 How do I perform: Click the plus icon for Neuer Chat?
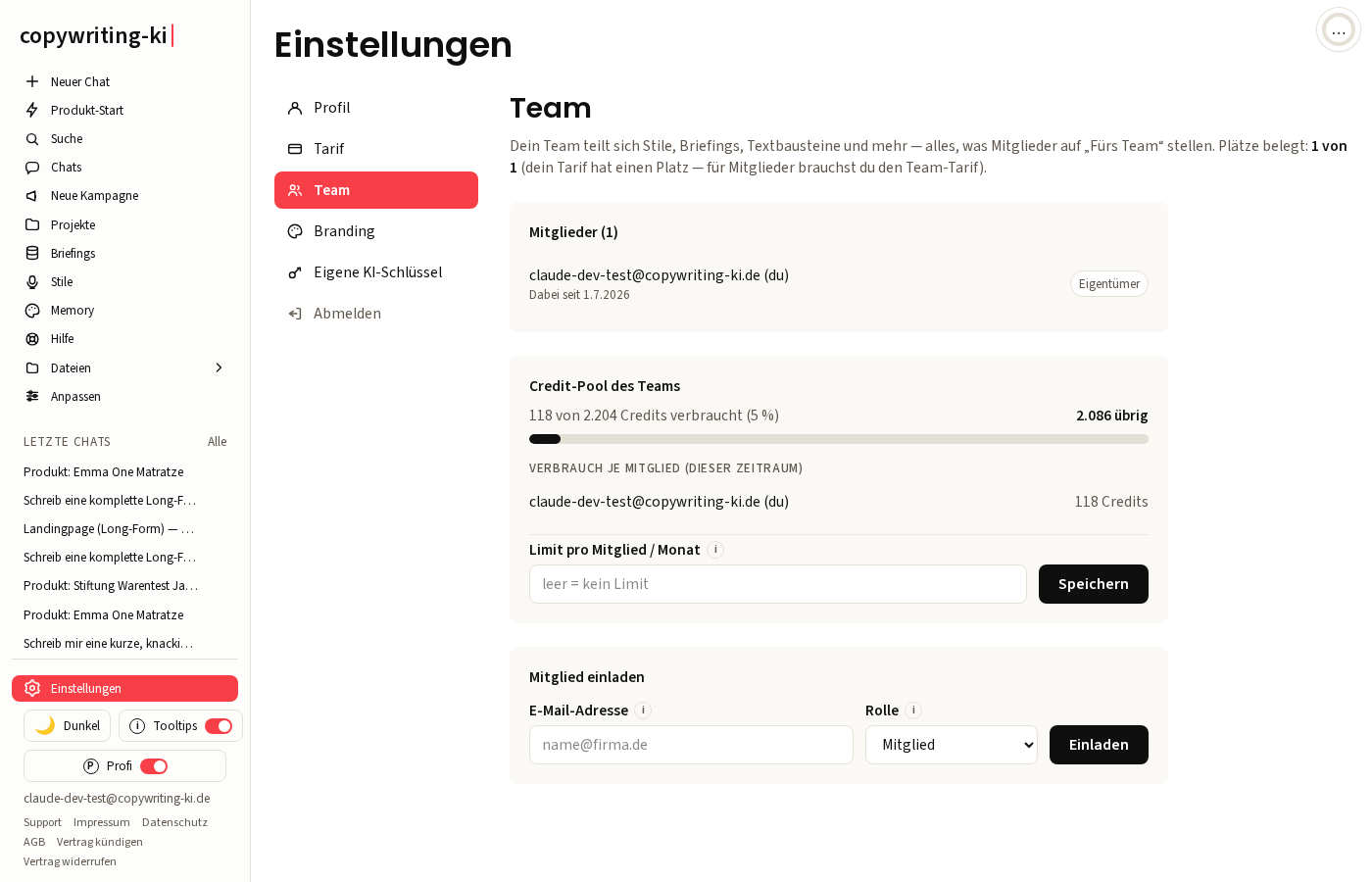(32, 81)
